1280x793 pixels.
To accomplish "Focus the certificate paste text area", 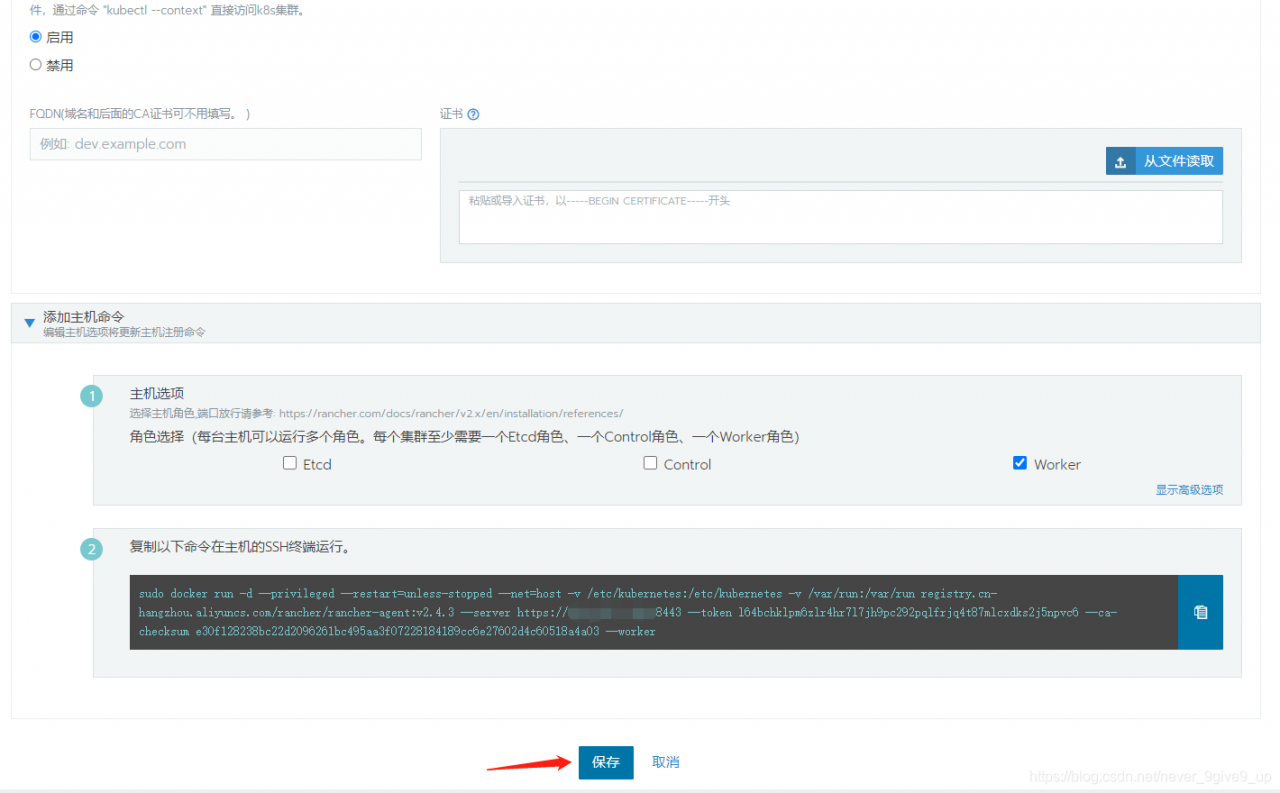I will (840, 217).
